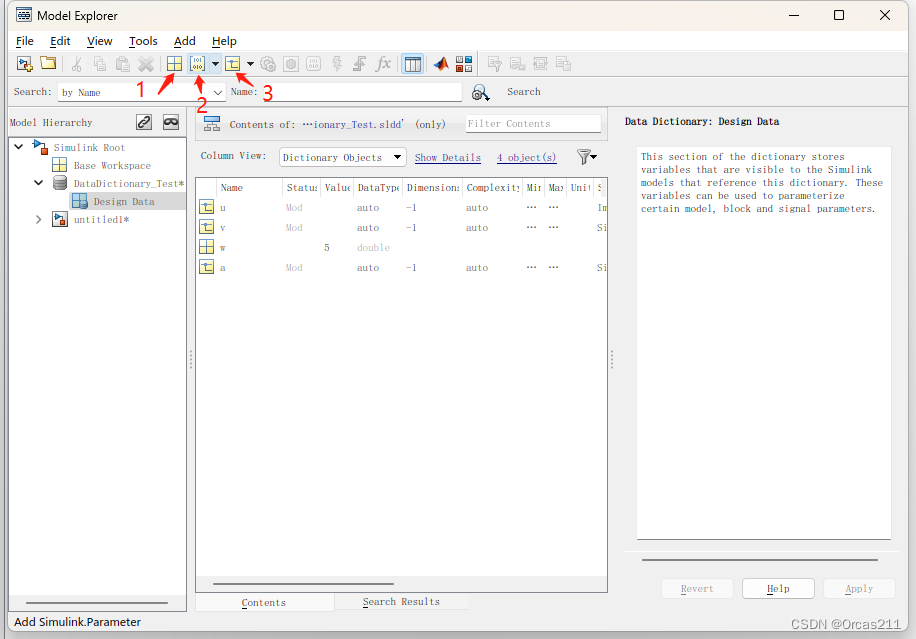Click the Open folder toolbar icon
Image resolution: width=916 pixels, height=639 pixels.
[x=48, y=63]
